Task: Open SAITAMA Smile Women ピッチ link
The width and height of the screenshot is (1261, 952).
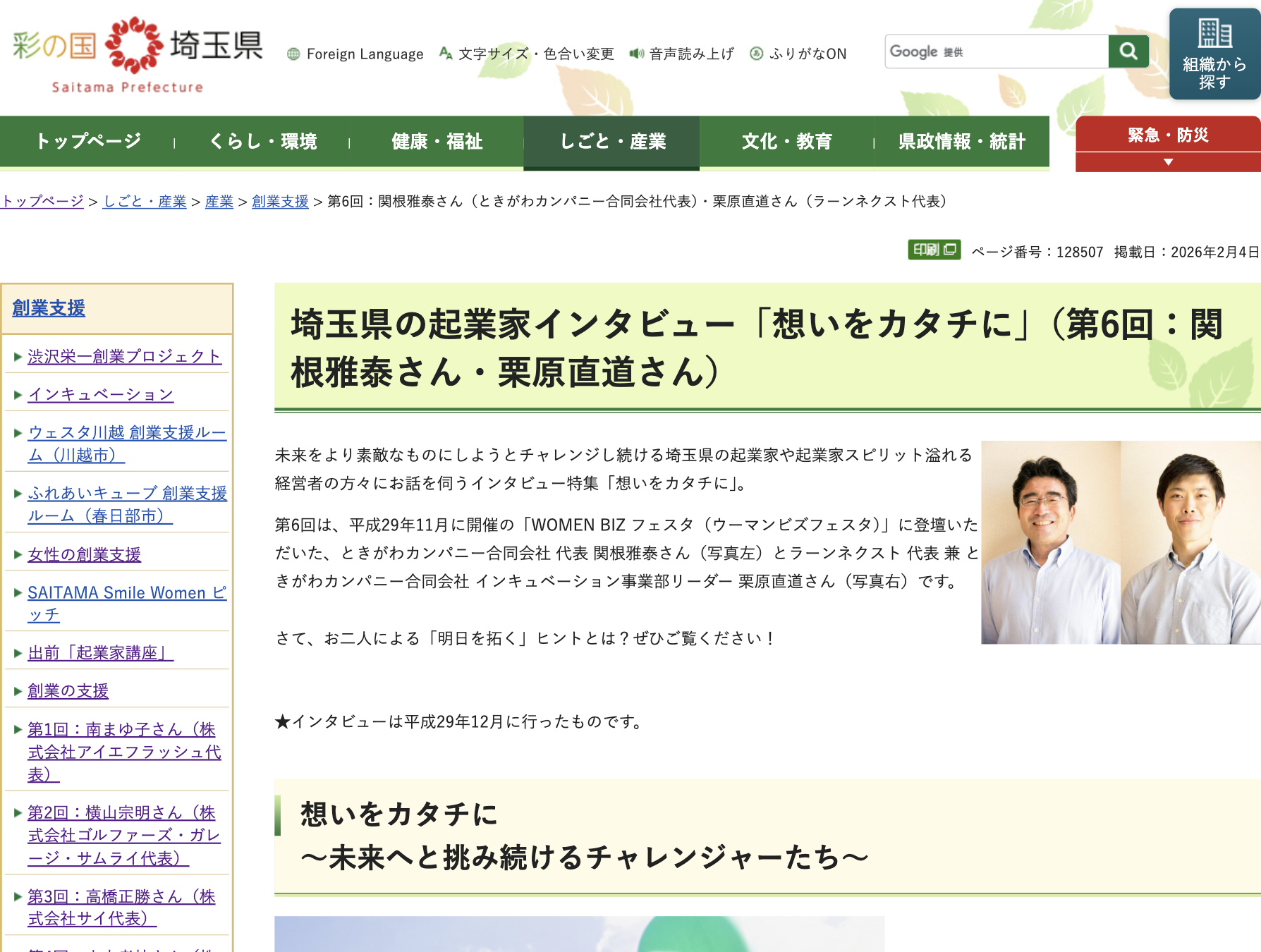Action: point(127,604)
